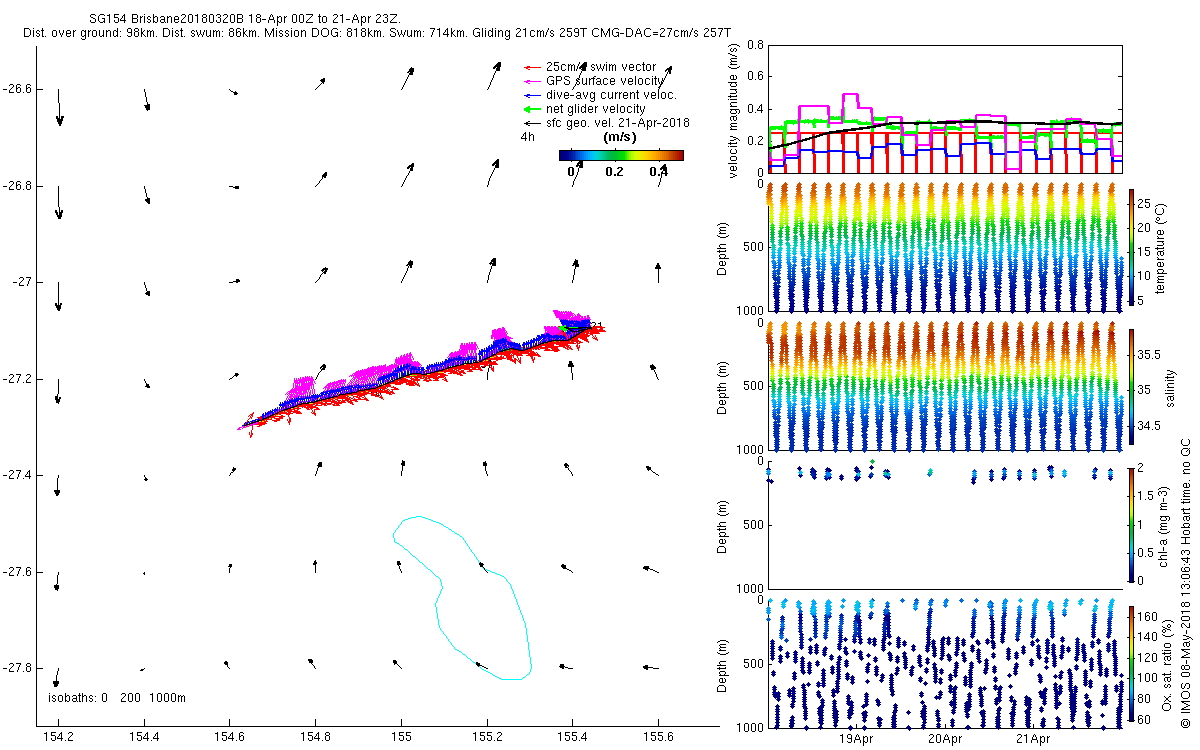The image size is (1200, 750).
Task: Click the velocity magnitude time-series panel
Action: 944,109
